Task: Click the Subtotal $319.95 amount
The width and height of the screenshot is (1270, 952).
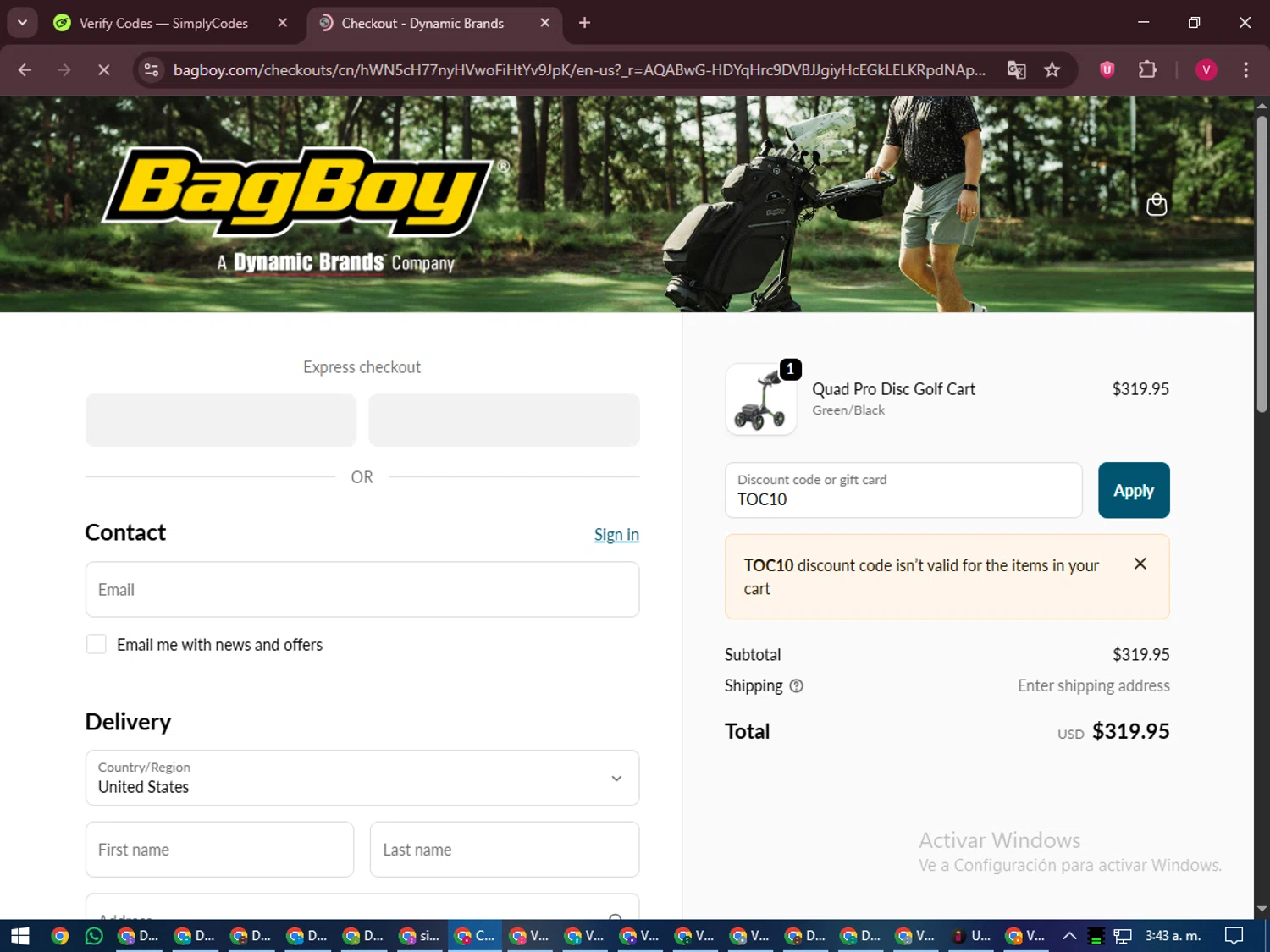Action: (x=1140, y=655)
